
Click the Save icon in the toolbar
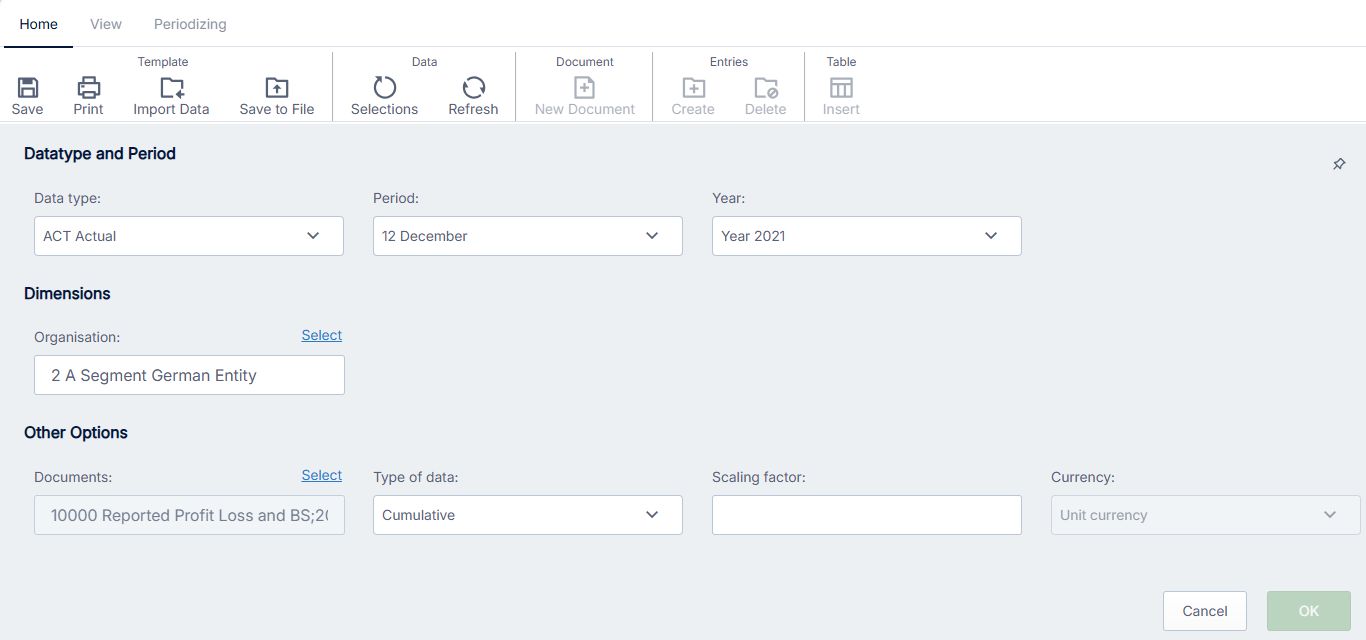27,88
